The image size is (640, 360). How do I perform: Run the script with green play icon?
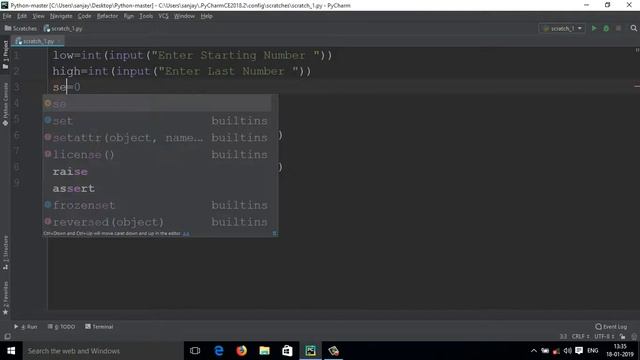pos(594,29)
